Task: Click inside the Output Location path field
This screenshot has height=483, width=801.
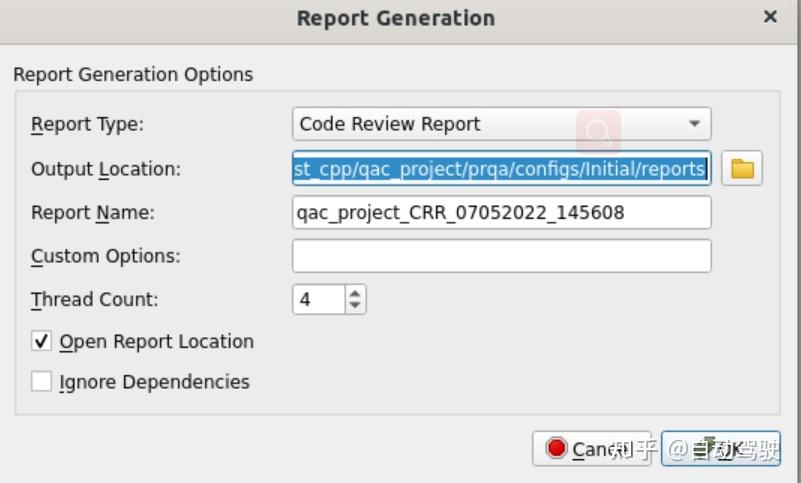Action: coord(500,169)
